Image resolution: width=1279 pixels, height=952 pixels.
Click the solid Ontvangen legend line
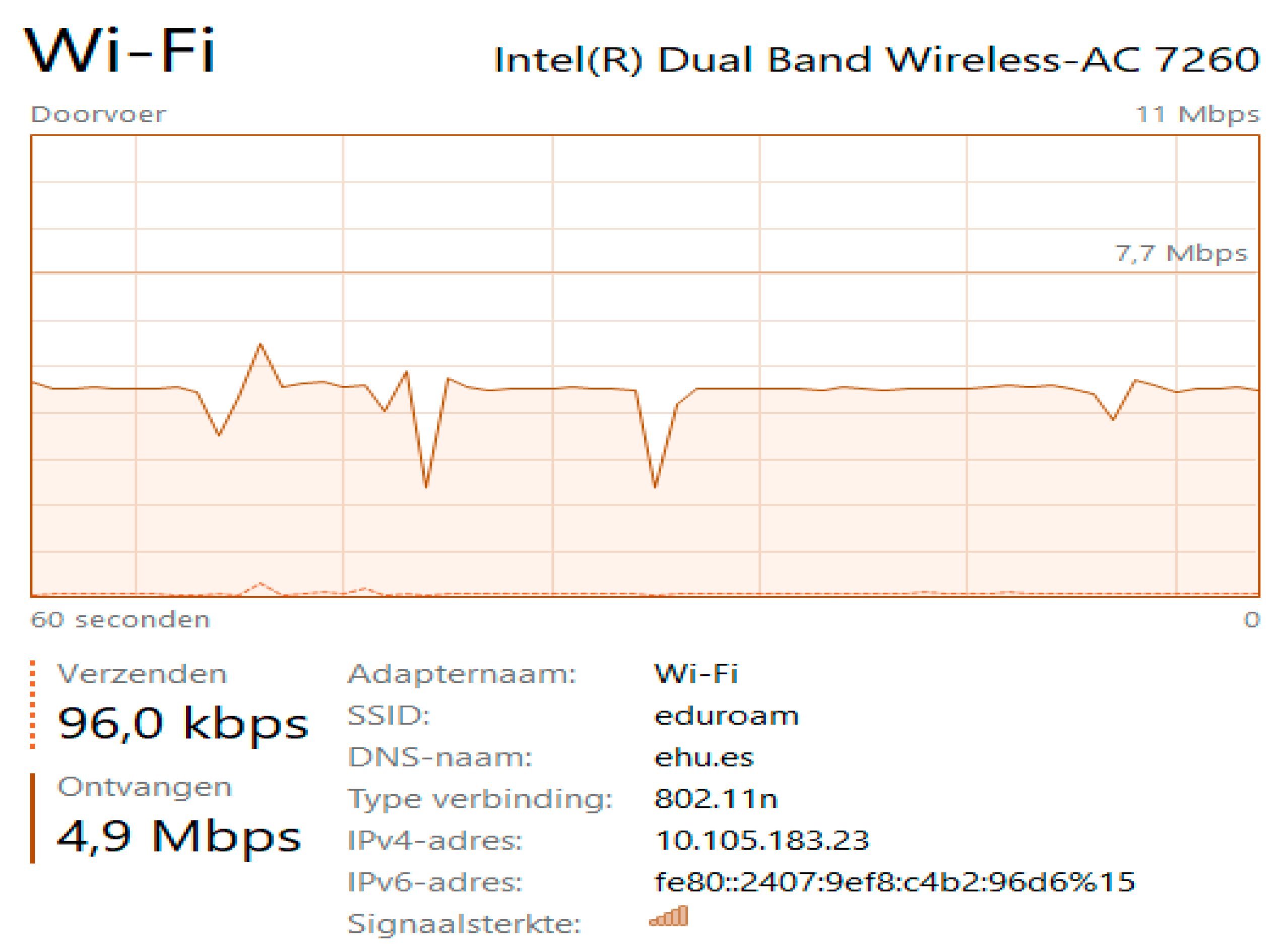tap(33, 818)
